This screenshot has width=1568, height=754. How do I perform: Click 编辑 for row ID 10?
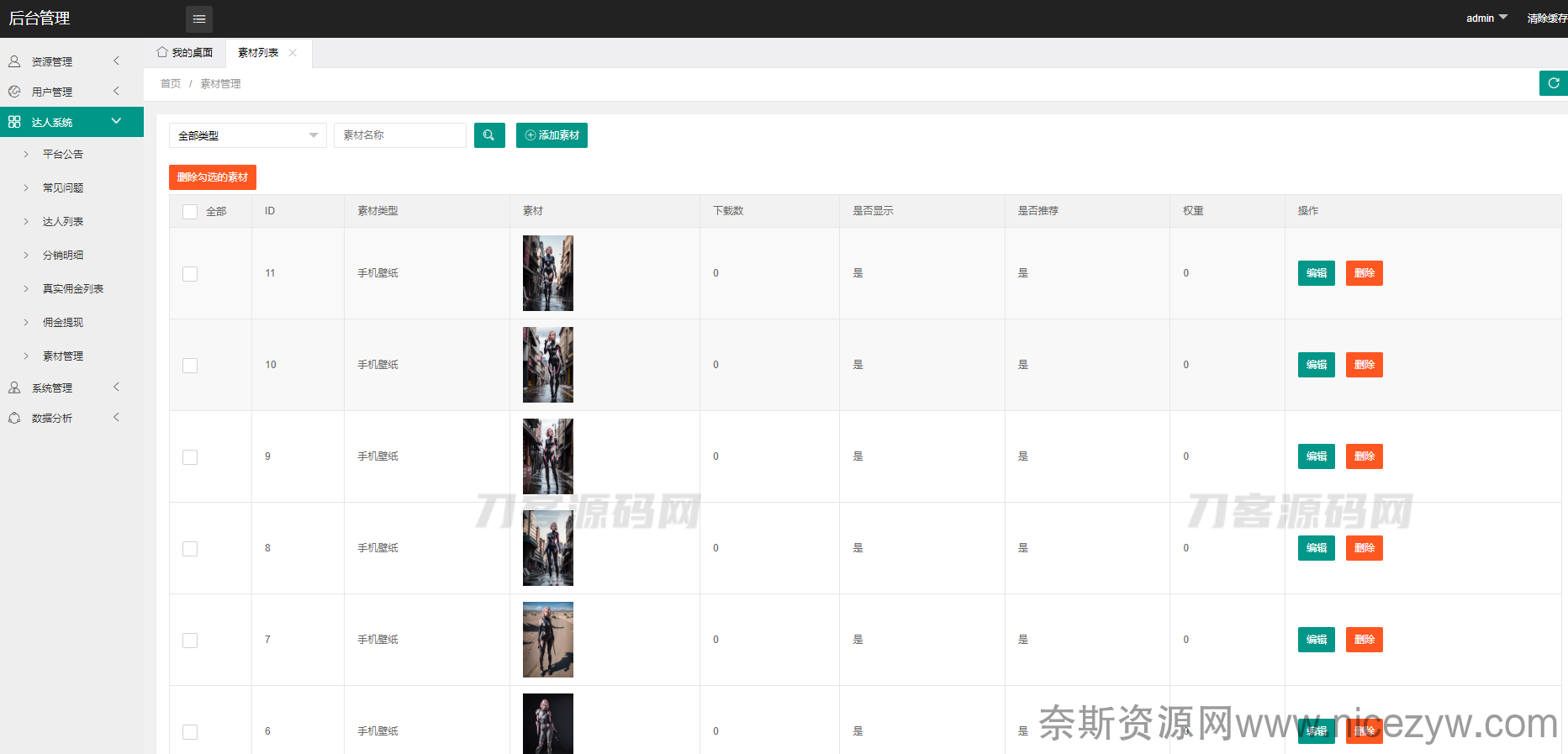[x=1317, y=365]
